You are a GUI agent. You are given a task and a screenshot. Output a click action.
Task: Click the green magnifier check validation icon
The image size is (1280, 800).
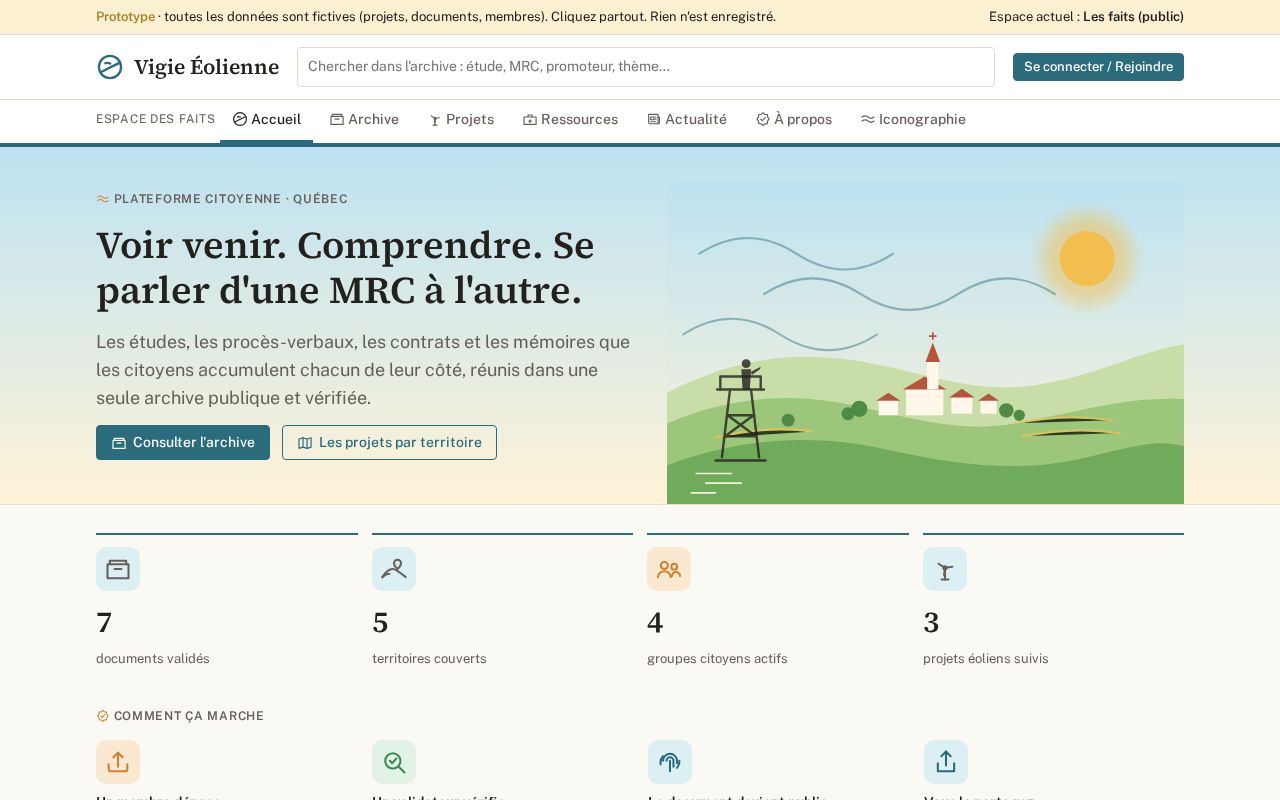click(394, 762)
